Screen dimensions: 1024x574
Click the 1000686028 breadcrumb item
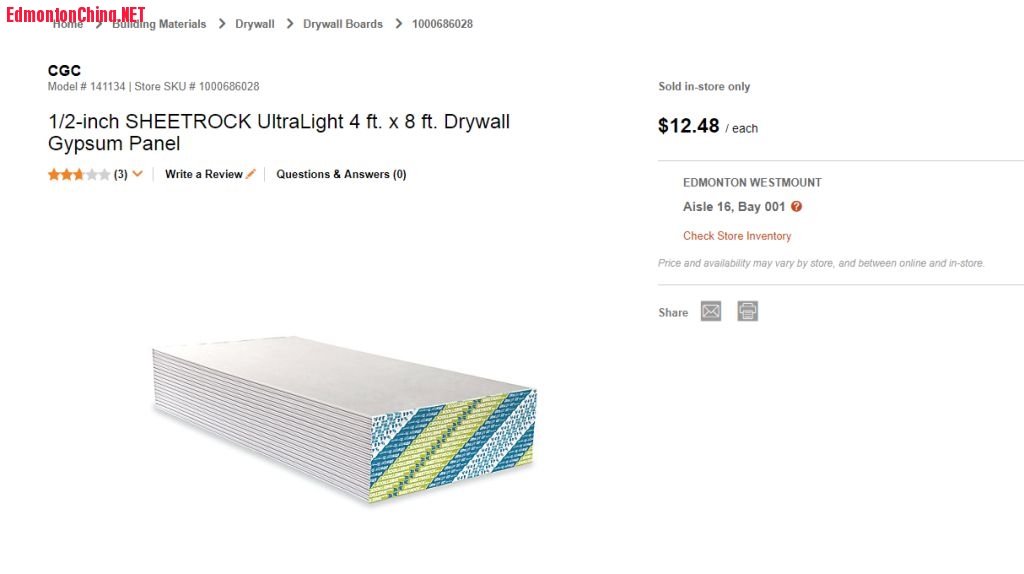[442, 24]
